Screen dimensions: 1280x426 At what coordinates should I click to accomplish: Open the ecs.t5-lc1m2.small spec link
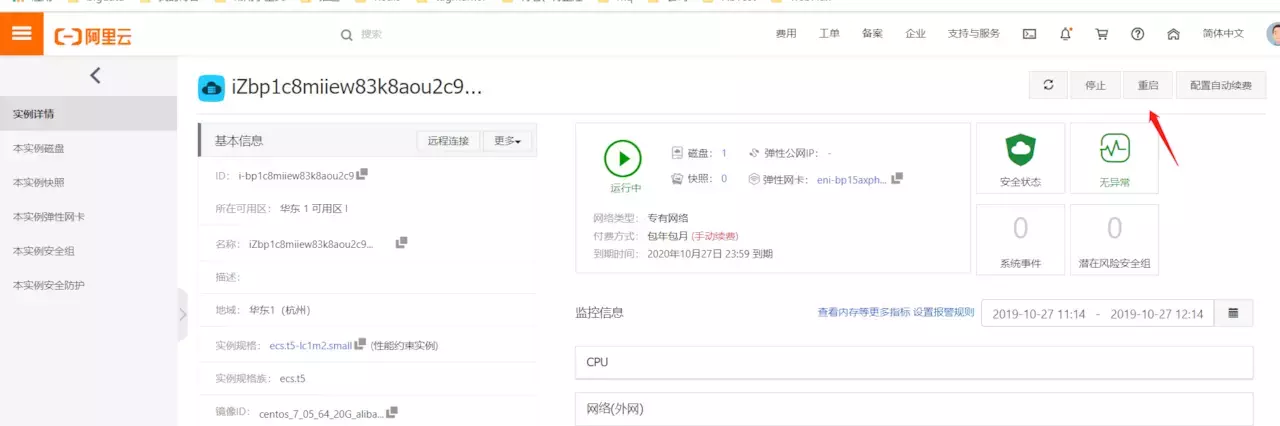(311, 346)
